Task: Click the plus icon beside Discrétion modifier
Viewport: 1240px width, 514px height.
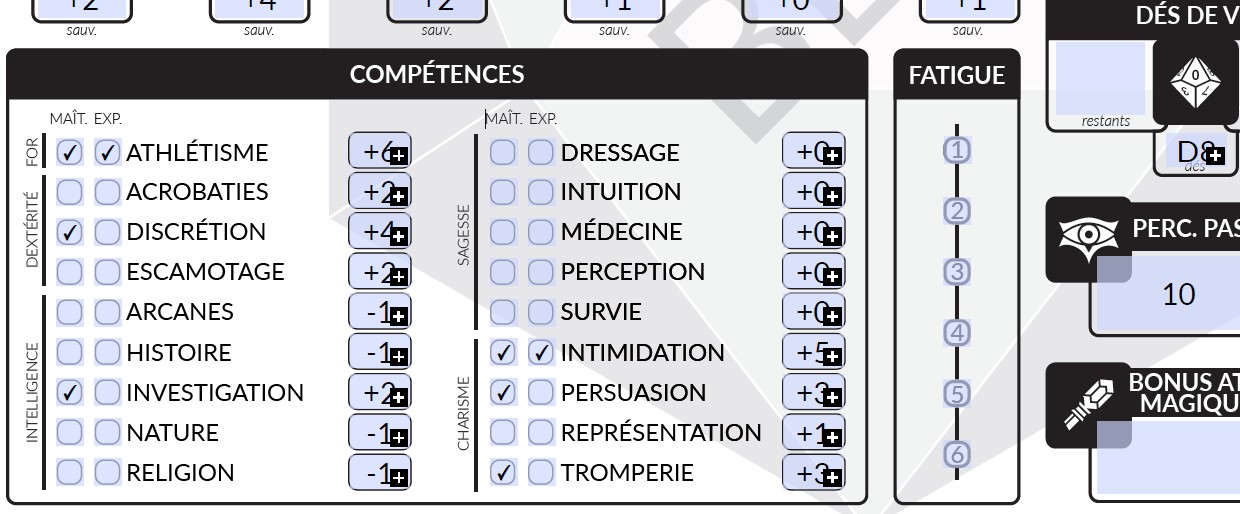Action: click(x=398, y=236)
